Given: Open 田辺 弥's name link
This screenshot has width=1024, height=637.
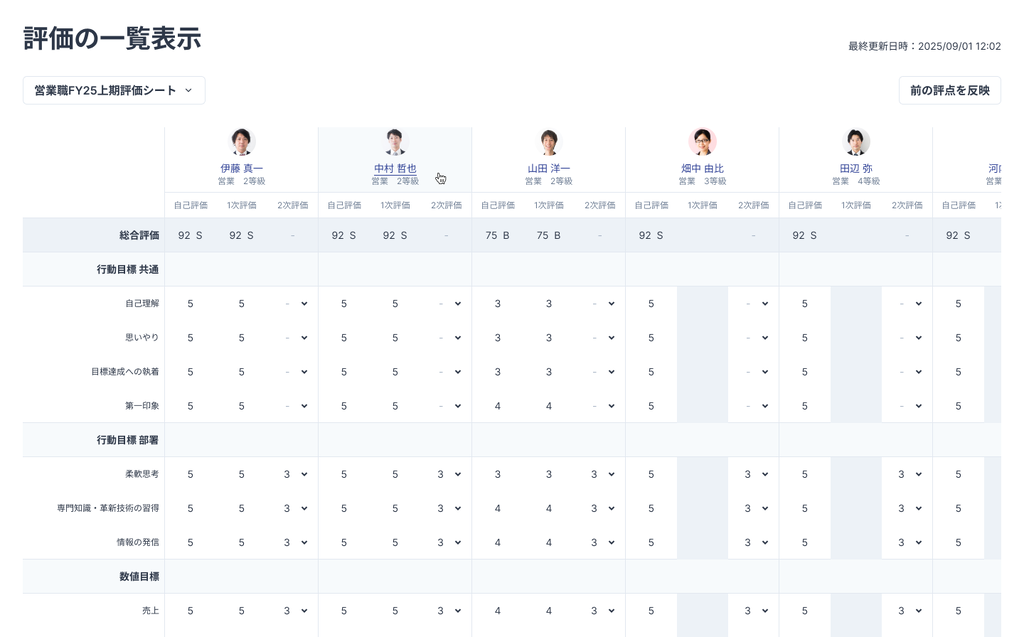Looking at the screenshot, I should 855,169.
